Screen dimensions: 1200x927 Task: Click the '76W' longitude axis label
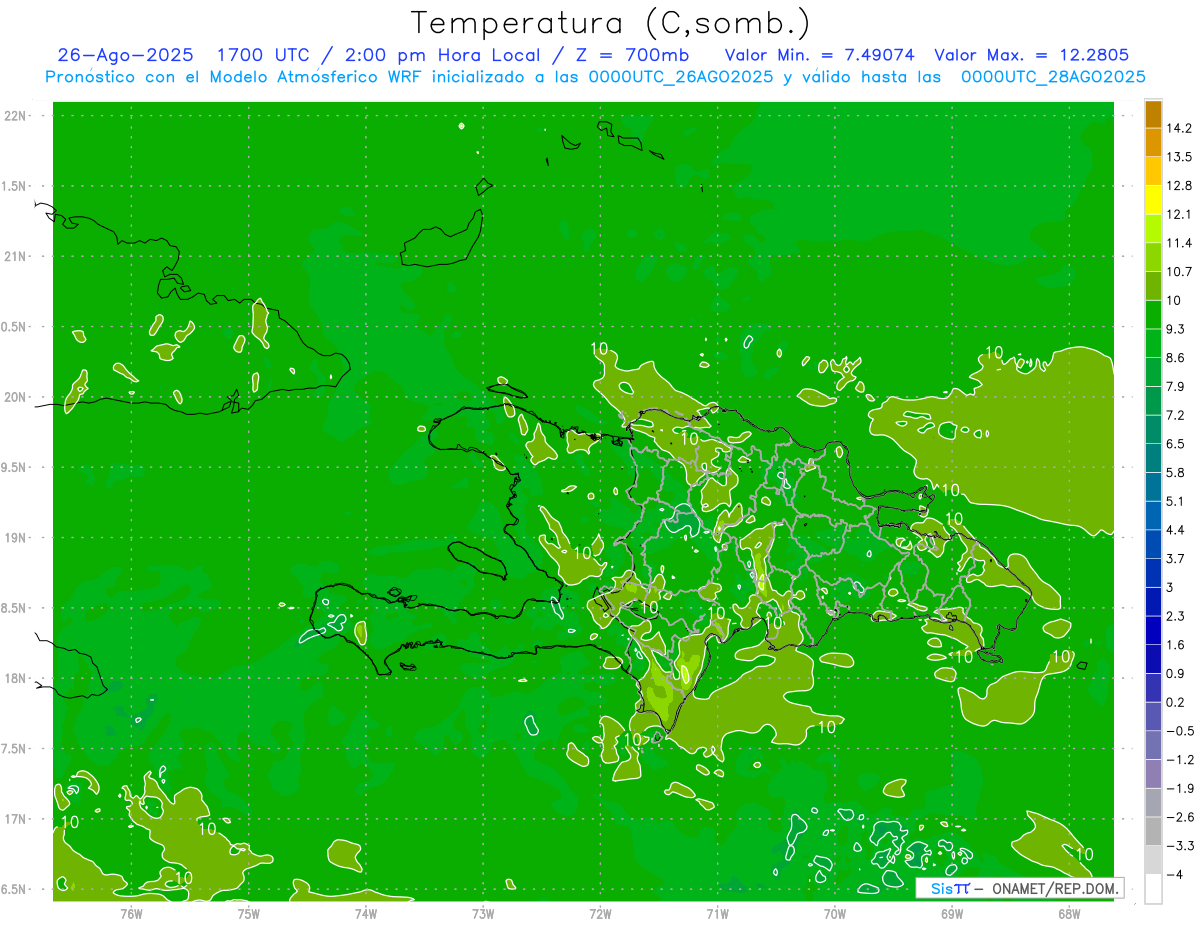pyautogui.click(x=131, y=913)
